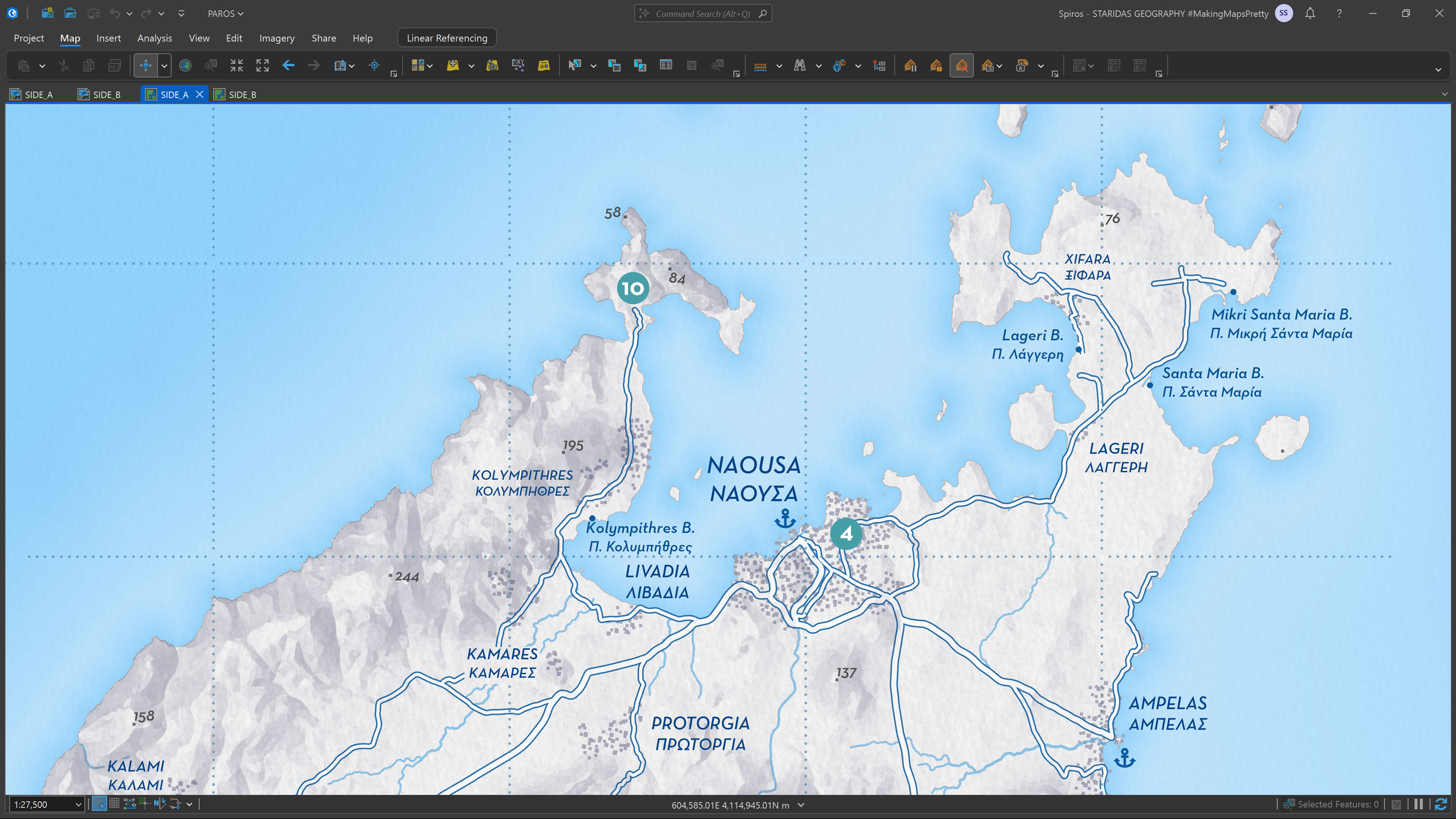Go to previous extent arrow

pos(288,66)
